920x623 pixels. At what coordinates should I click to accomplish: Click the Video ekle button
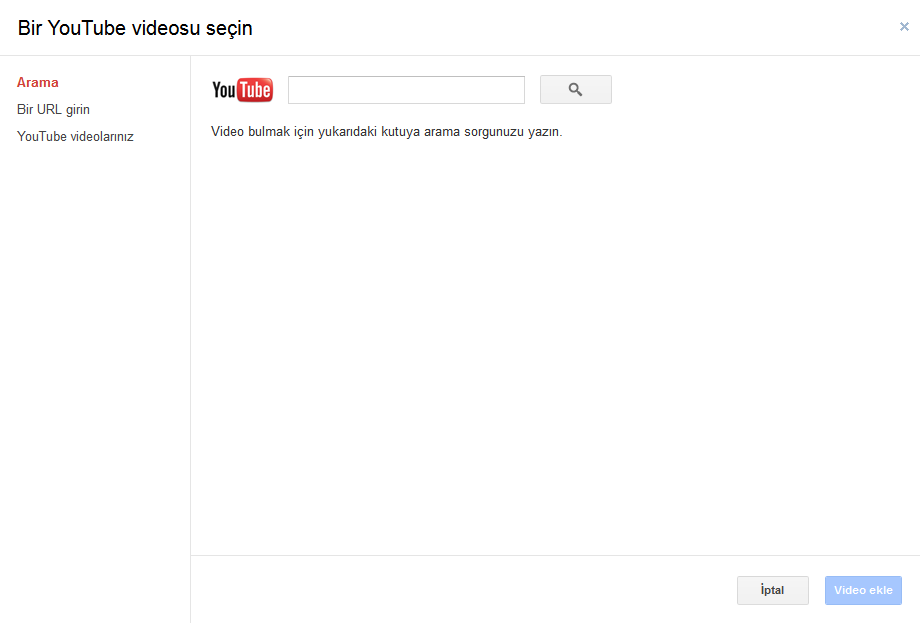[863, 590]
